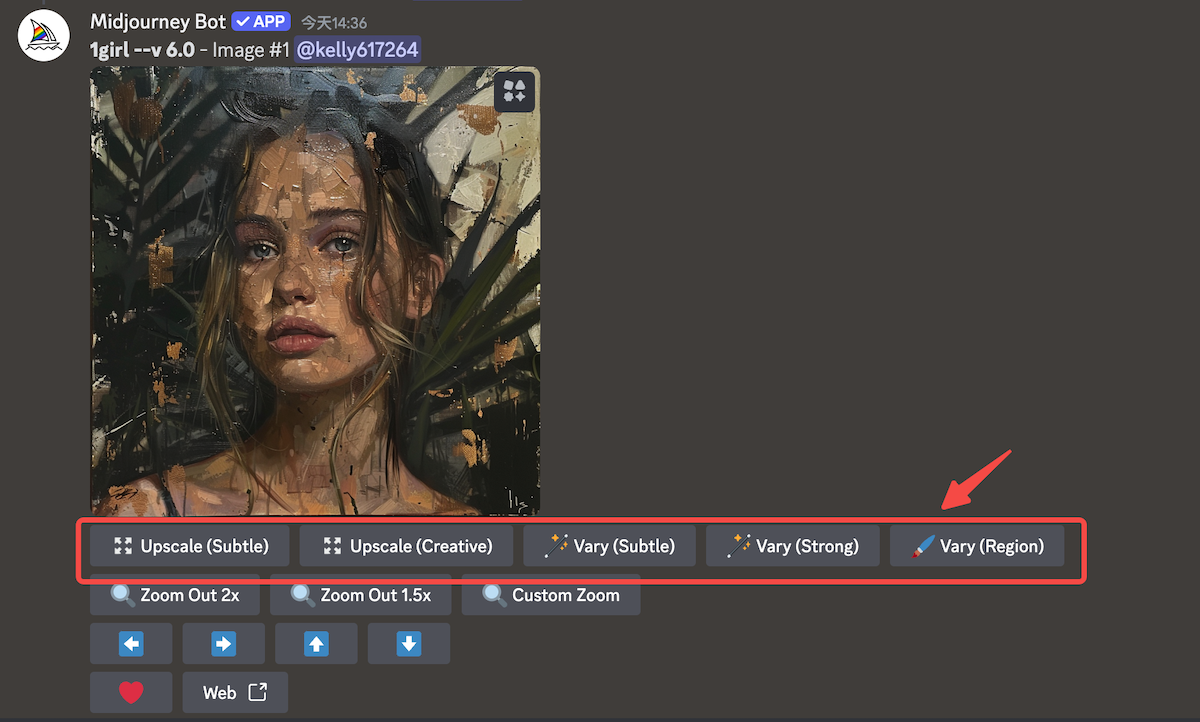The image size is (1200, 722).
Task: Click the verified APP badge
Action: pos(262,22)
